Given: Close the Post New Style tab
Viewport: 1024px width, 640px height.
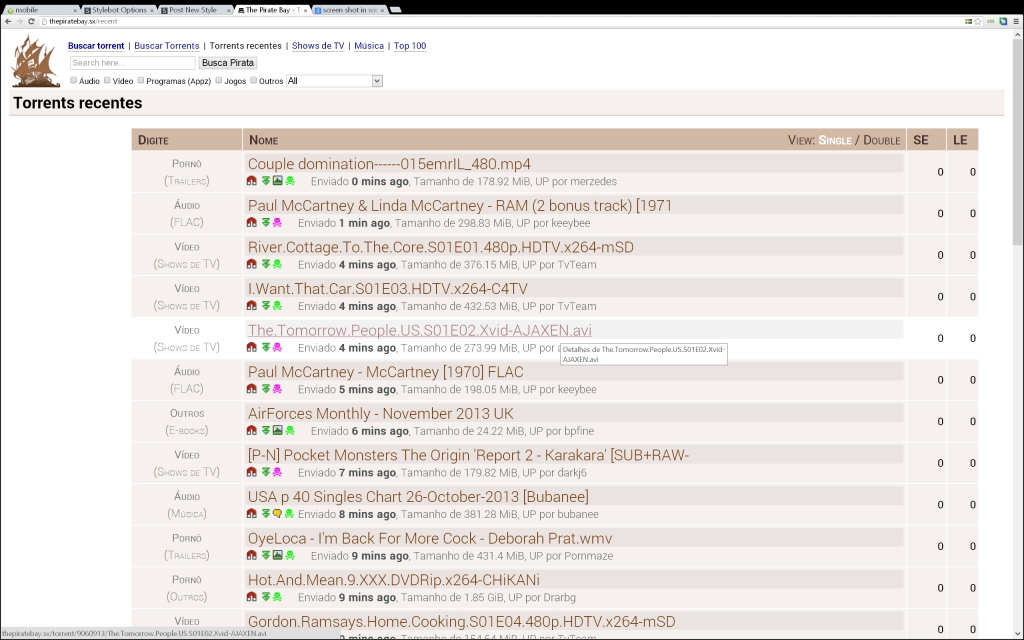Looking at the screenshot, I should pyautogui.click(x=229, y=10).
